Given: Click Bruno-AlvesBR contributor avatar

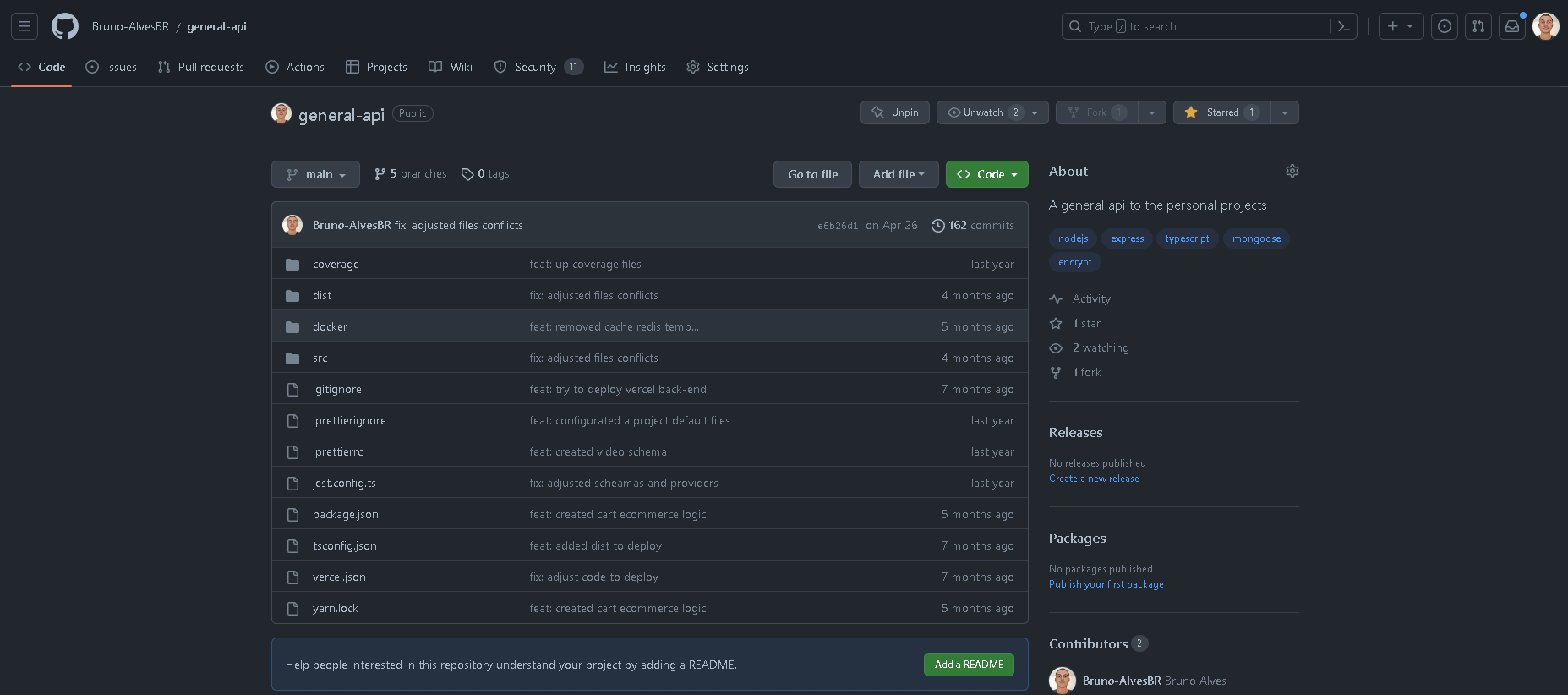Looking at the screenshot, I should pos(1063,681).
